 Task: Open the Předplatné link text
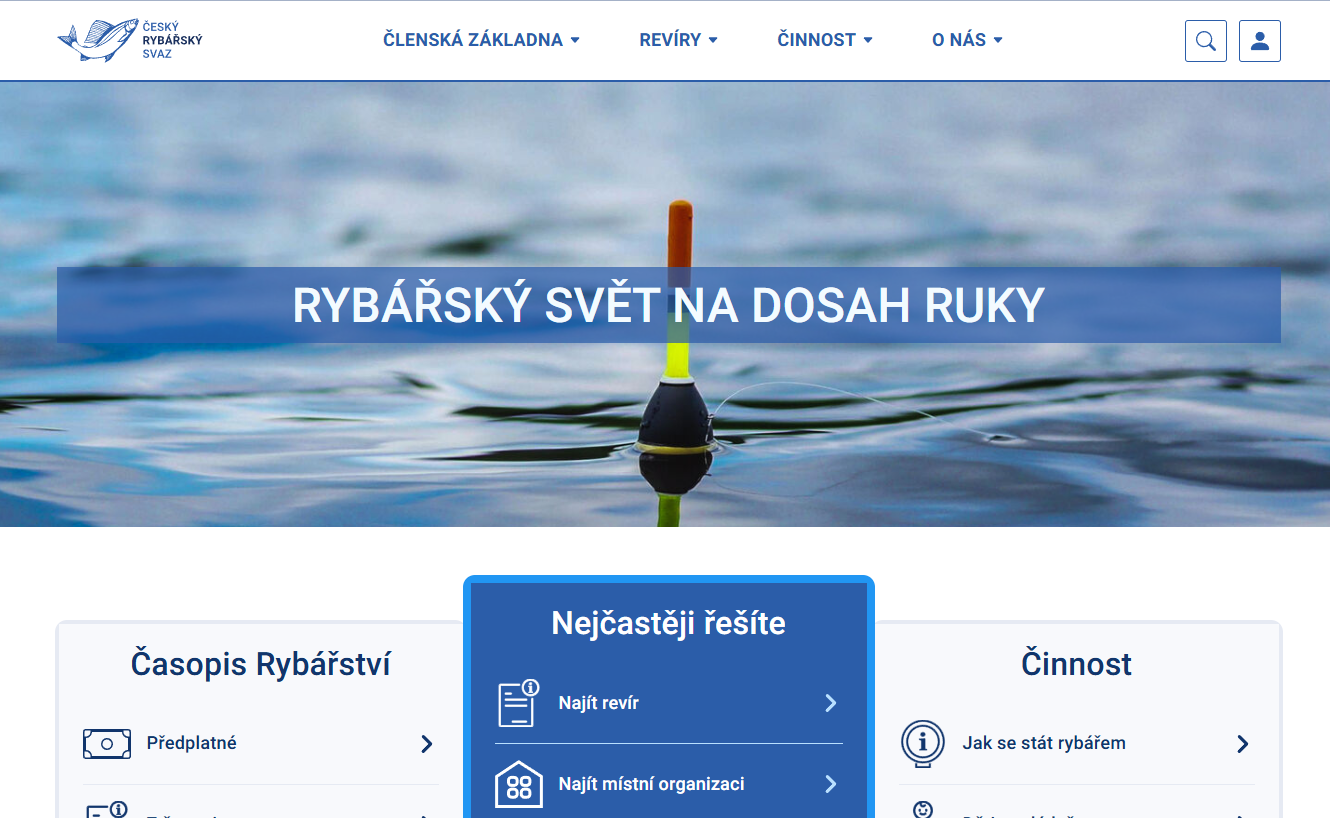tap(191, 744)
